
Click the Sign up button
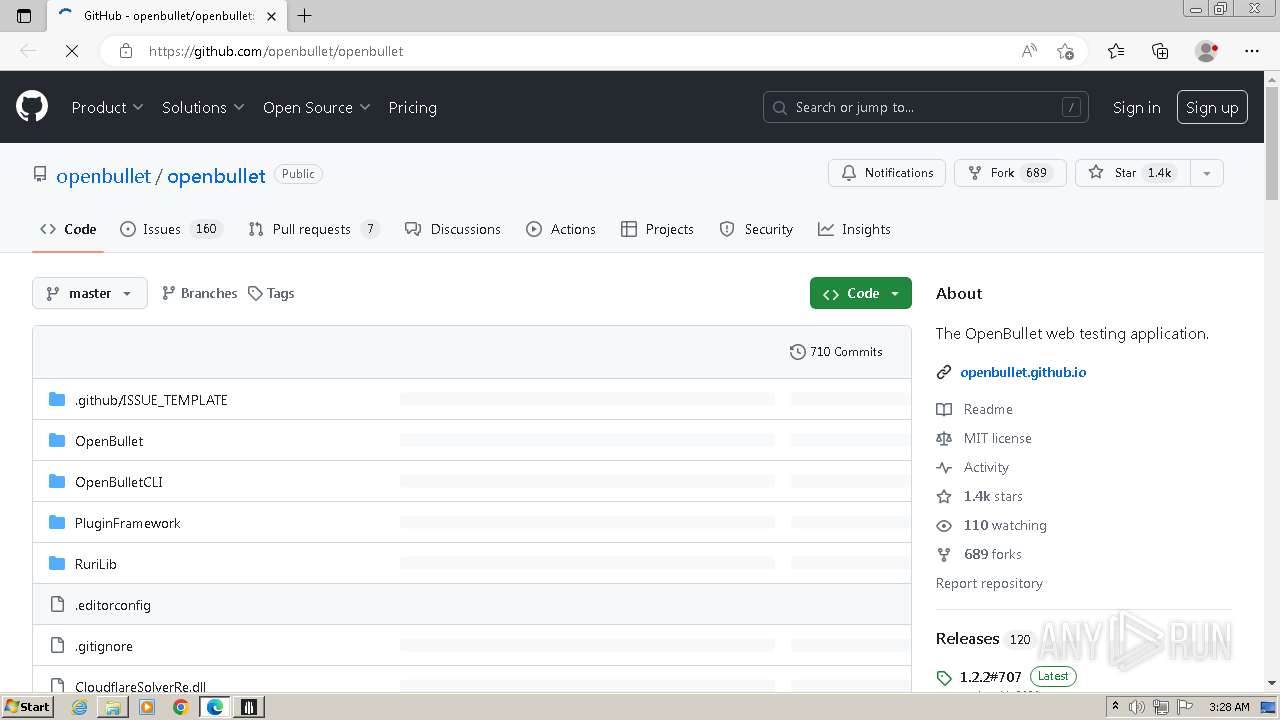1212,107
